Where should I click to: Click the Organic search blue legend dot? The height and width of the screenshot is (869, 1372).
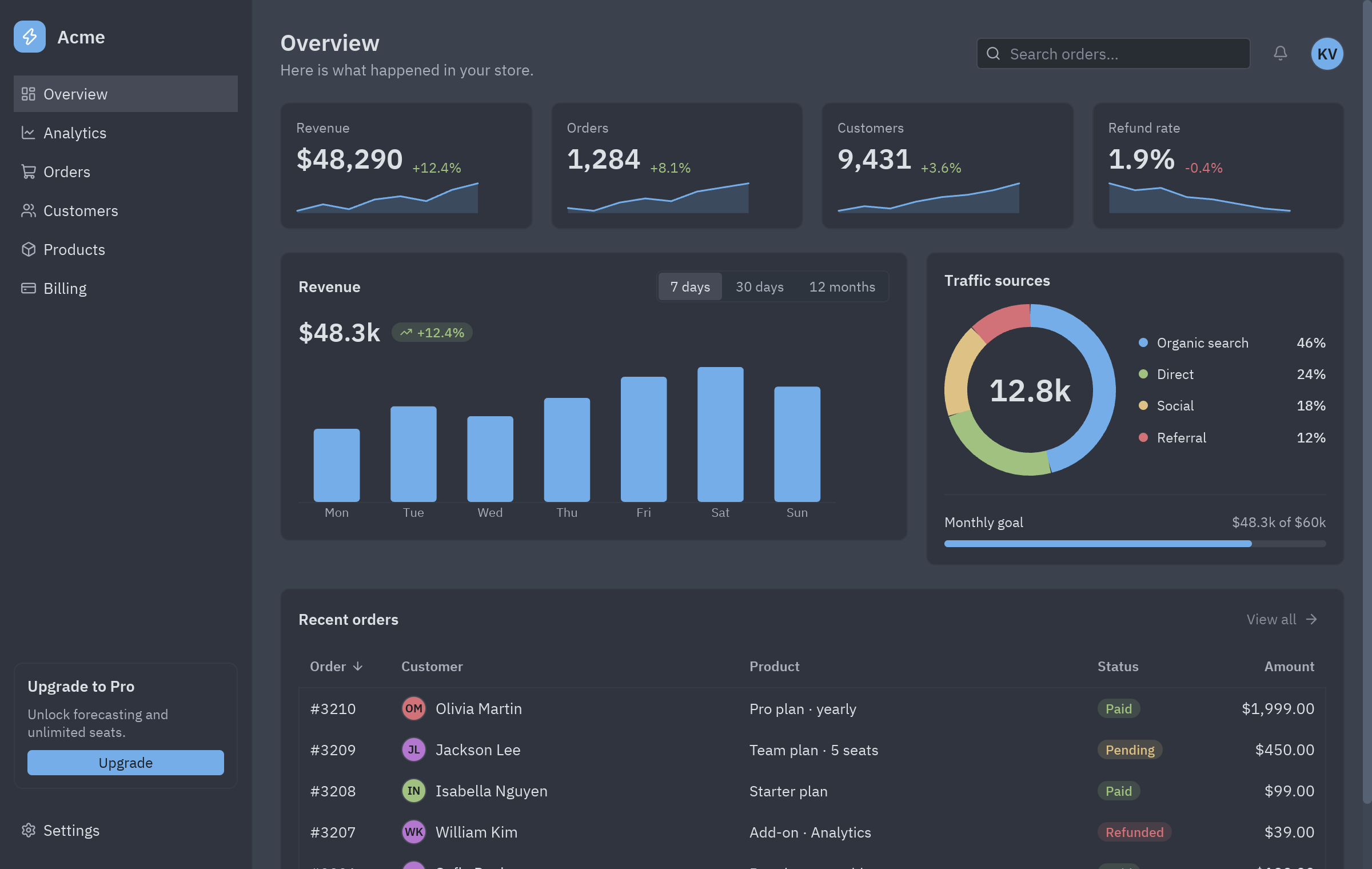[1143, 342]
